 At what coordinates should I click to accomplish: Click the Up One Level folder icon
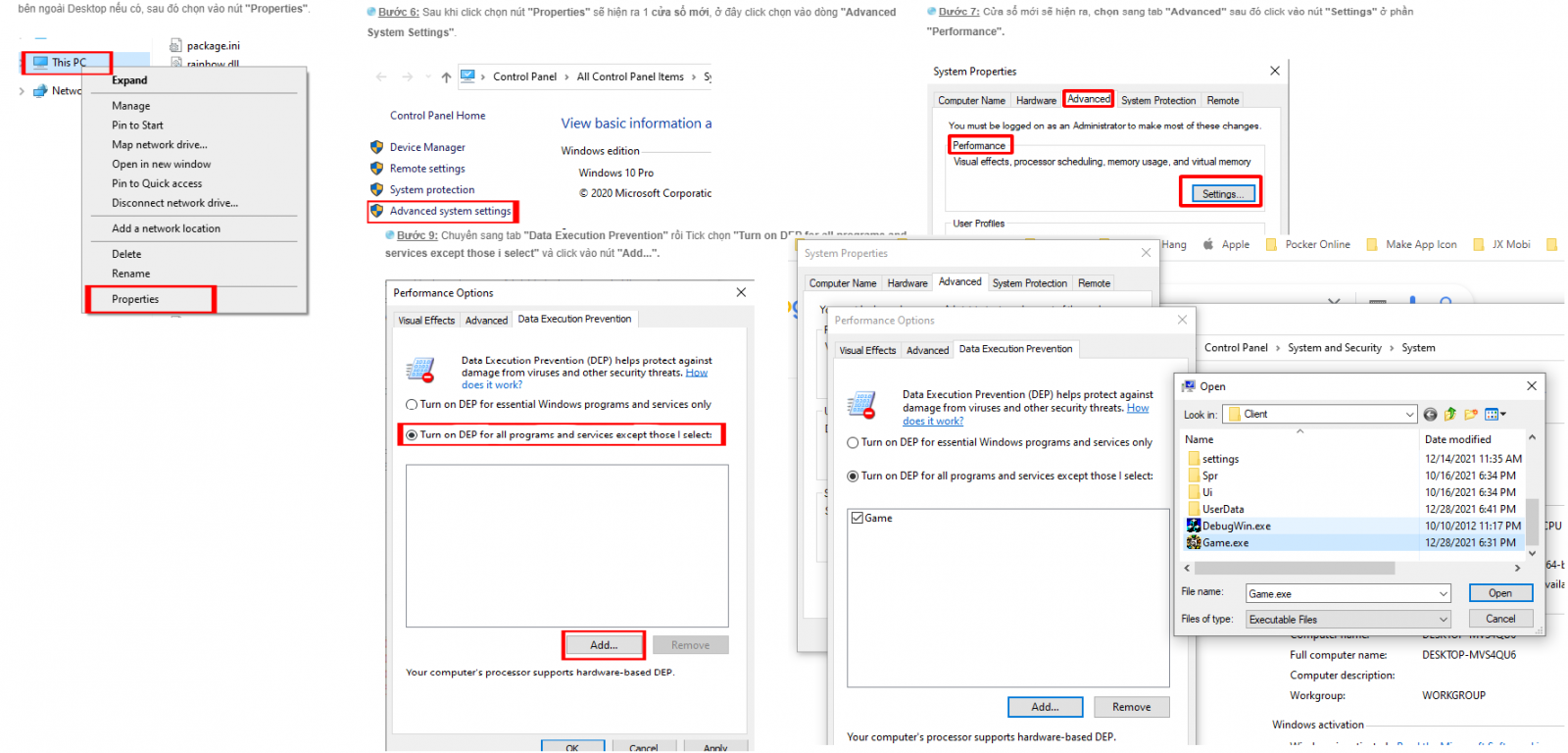tap(1450, 415)
